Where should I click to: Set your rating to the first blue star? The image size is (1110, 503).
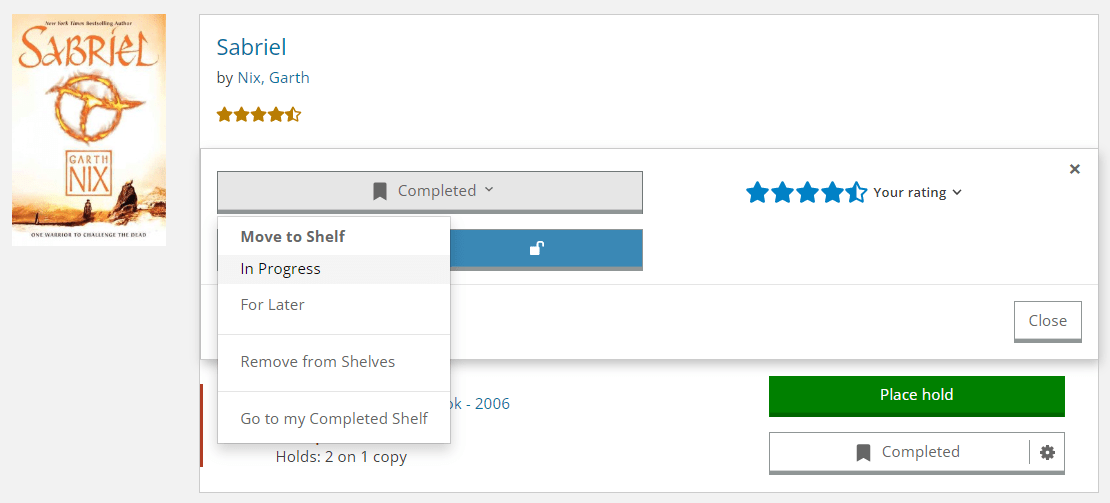click(757, 192)
